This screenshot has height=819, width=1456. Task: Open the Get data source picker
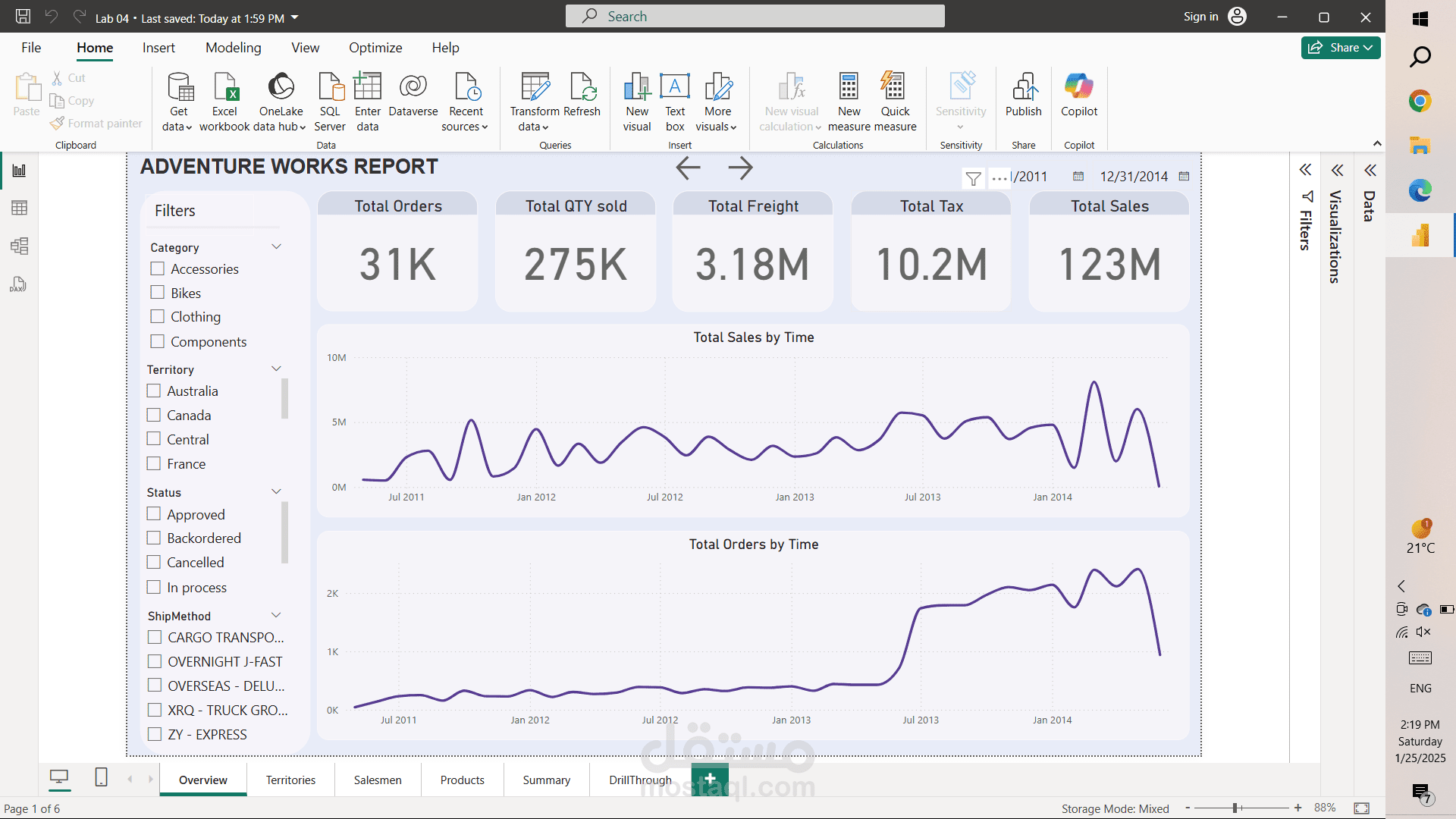179,102
